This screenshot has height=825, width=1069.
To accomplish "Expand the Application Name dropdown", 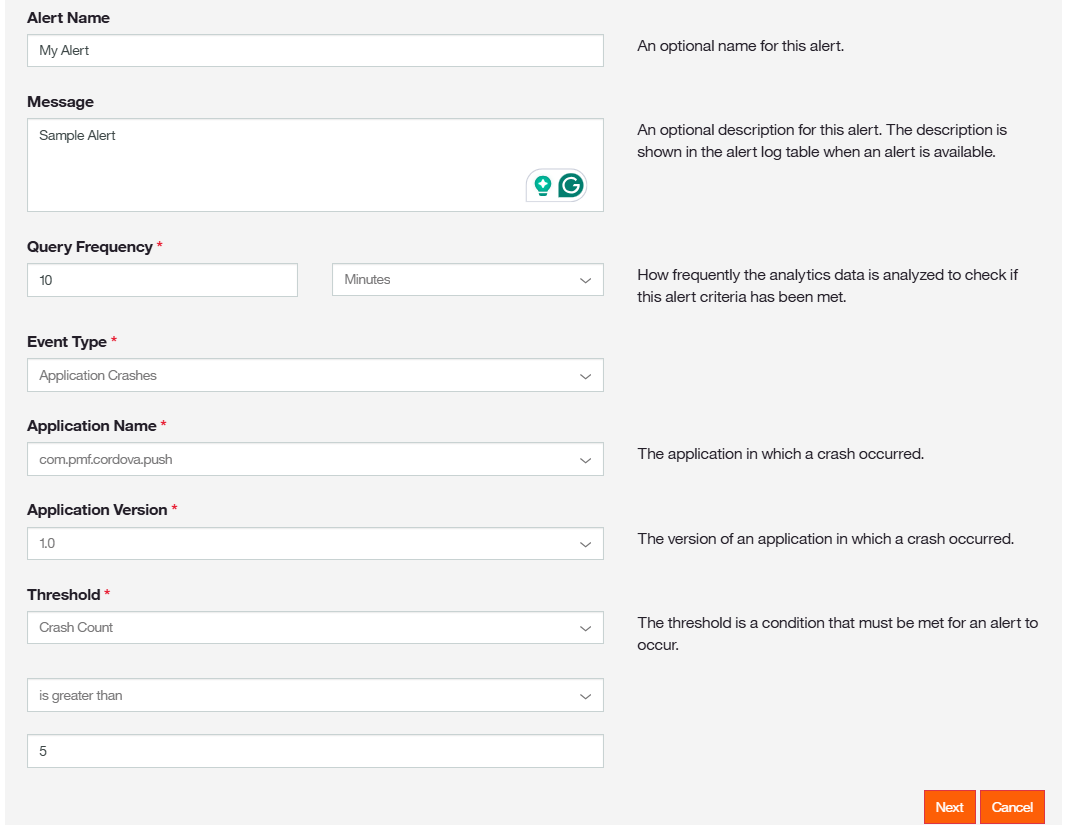I will 315,460.
